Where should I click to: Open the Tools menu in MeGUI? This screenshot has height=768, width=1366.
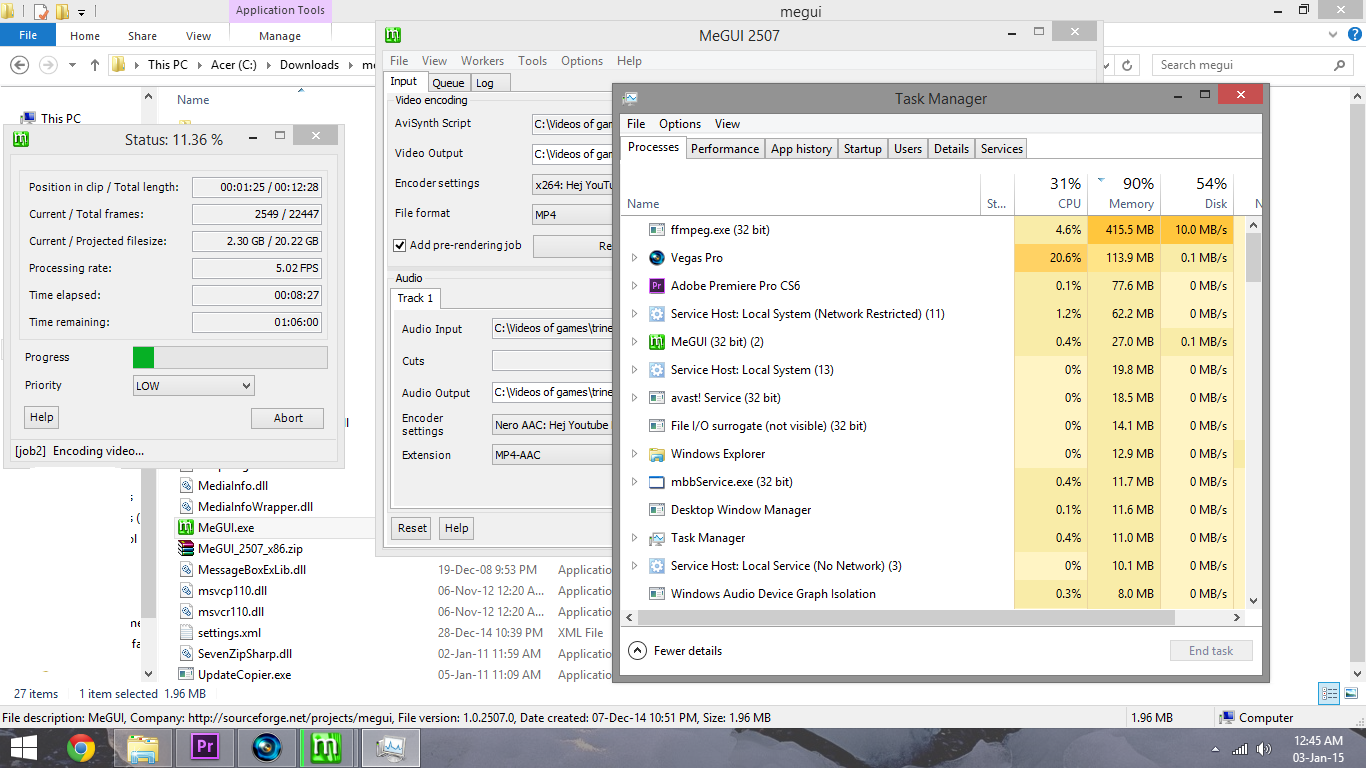[x=532, y=61]
